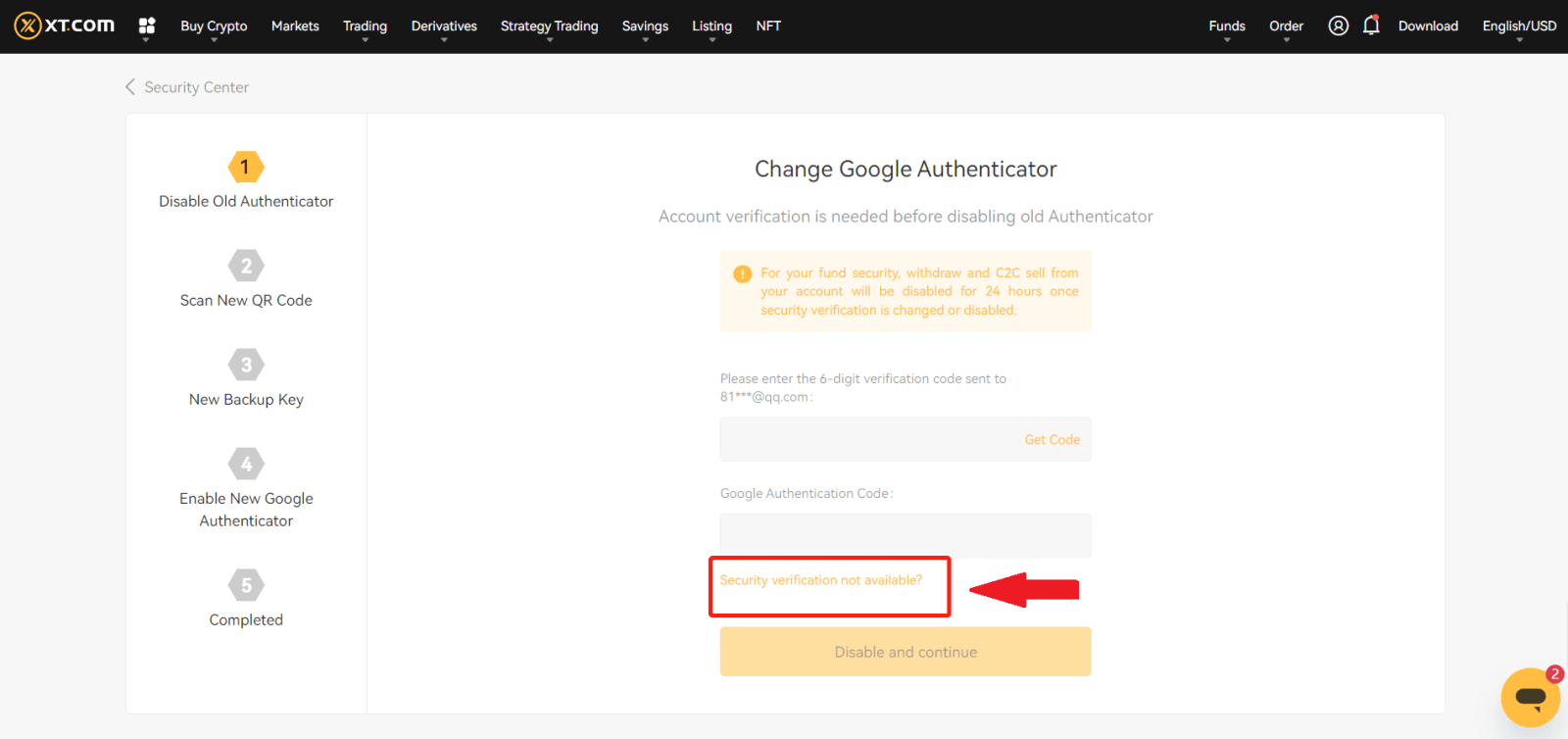Open the apps grid menu icon
This screenshot has width=1568, height=739.
pyautogui.click(x=147, y=25)
